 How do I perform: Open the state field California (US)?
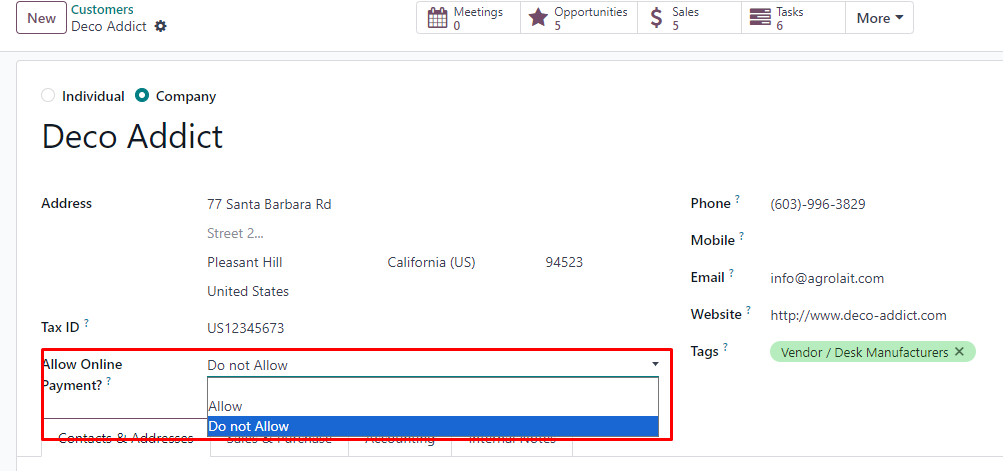click(432, 262)
